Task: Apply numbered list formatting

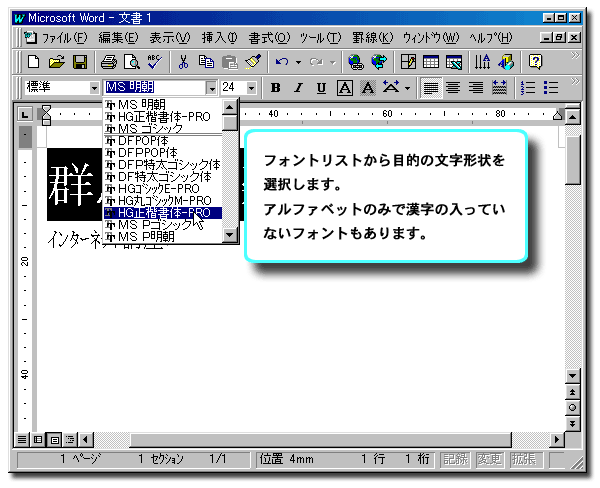Action: 528,88
